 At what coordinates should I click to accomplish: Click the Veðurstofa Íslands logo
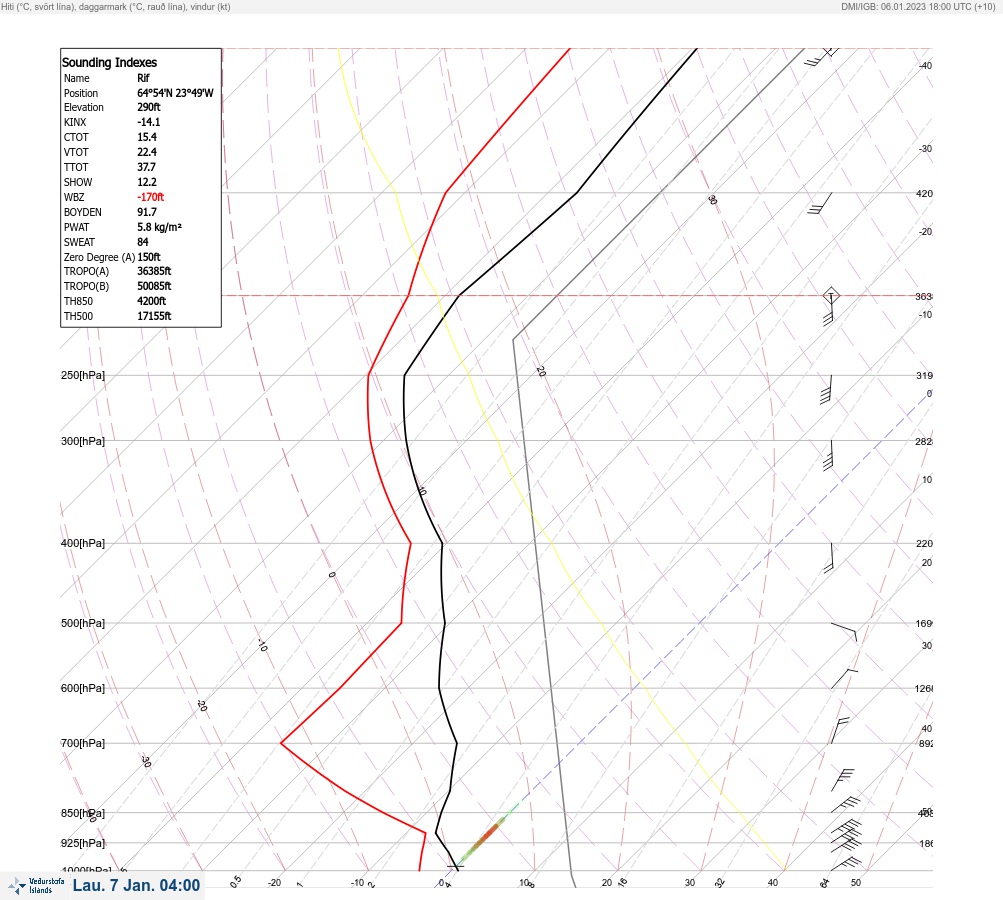(36, 886)
